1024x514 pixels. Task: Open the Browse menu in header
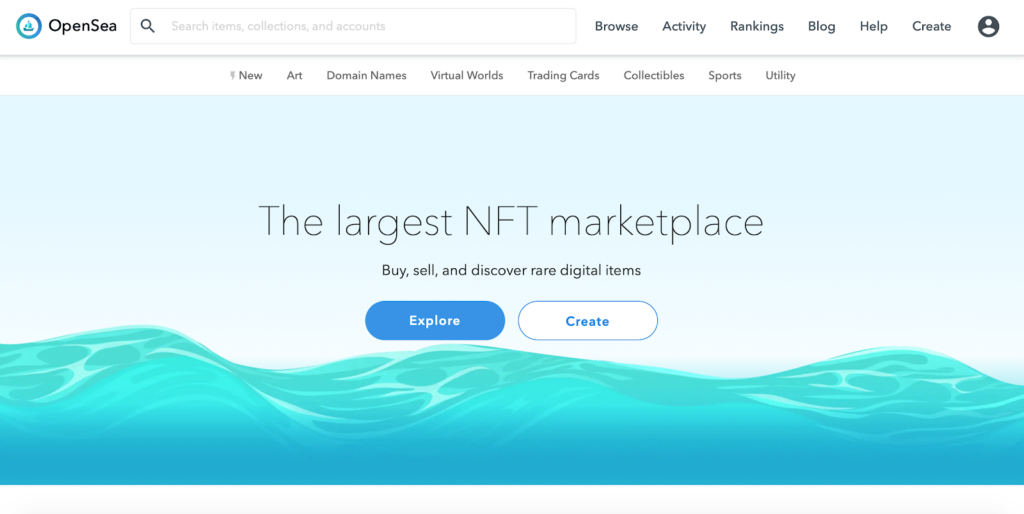click(x=616, y=26)
